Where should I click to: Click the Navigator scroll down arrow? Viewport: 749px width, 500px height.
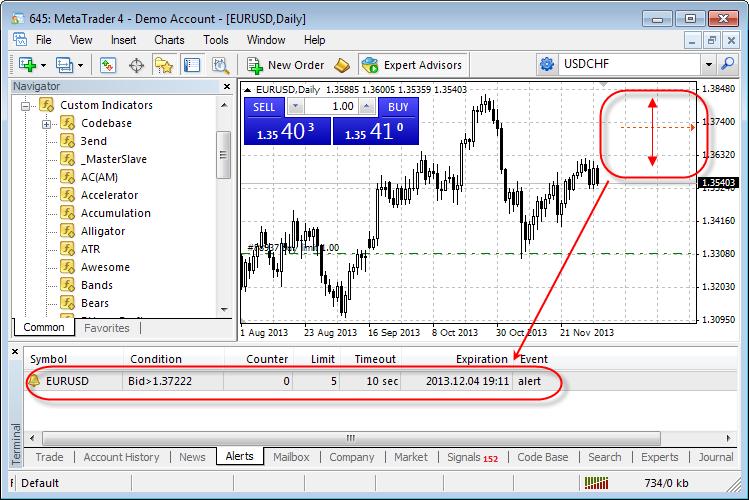click(x=224, y=309)
